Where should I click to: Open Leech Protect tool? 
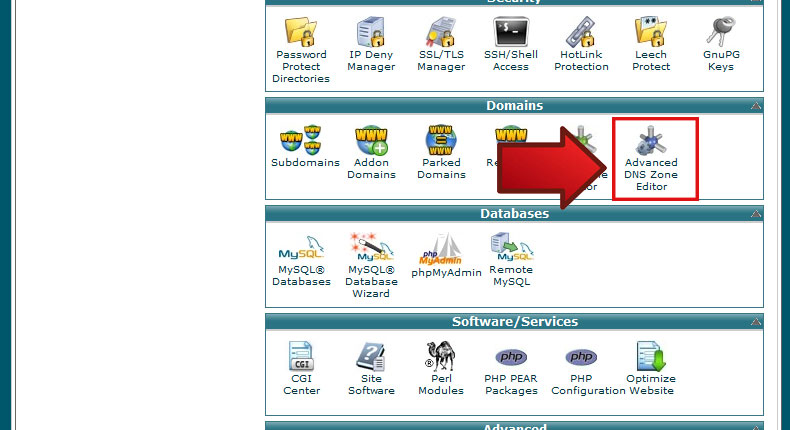pos(650,31)
